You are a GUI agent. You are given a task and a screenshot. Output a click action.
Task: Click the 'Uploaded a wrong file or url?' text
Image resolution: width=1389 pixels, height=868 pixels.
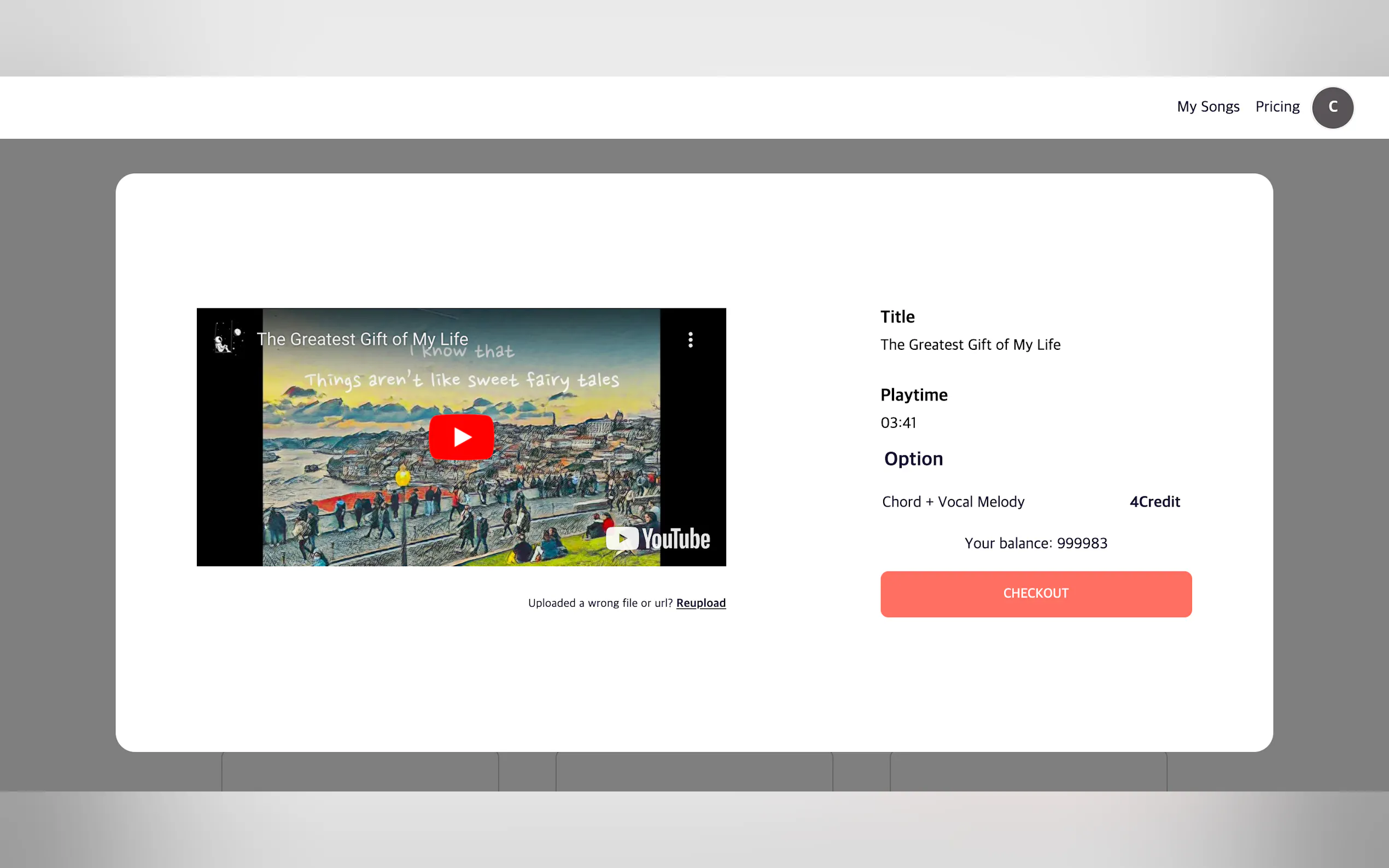point(600,603)
